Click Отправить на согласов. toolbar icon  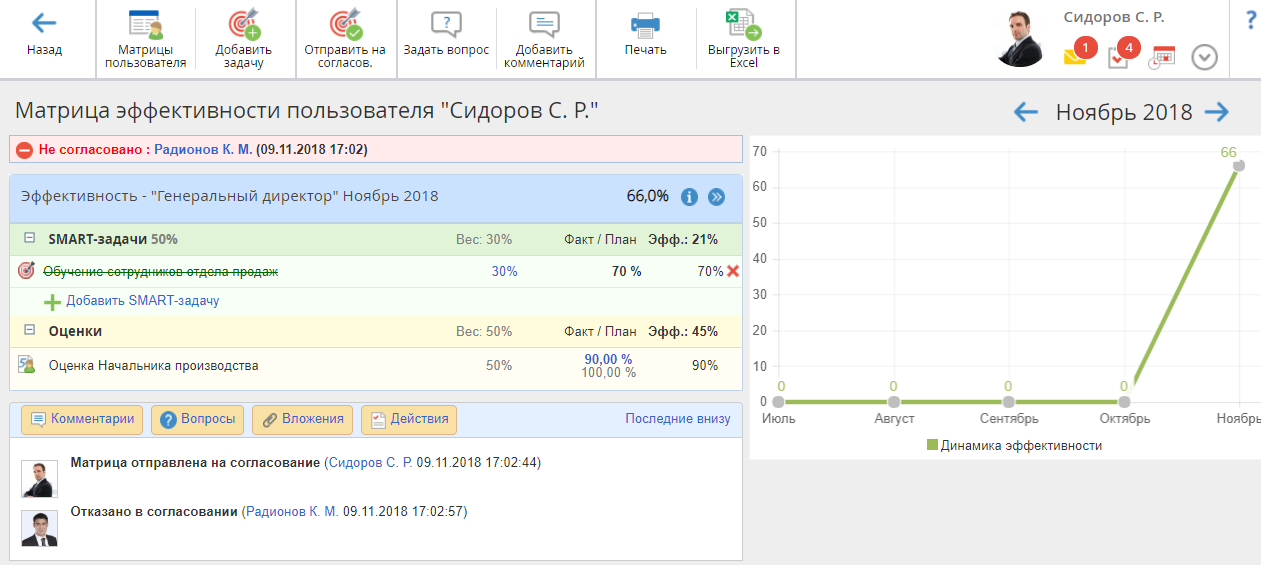pos(345,25)
